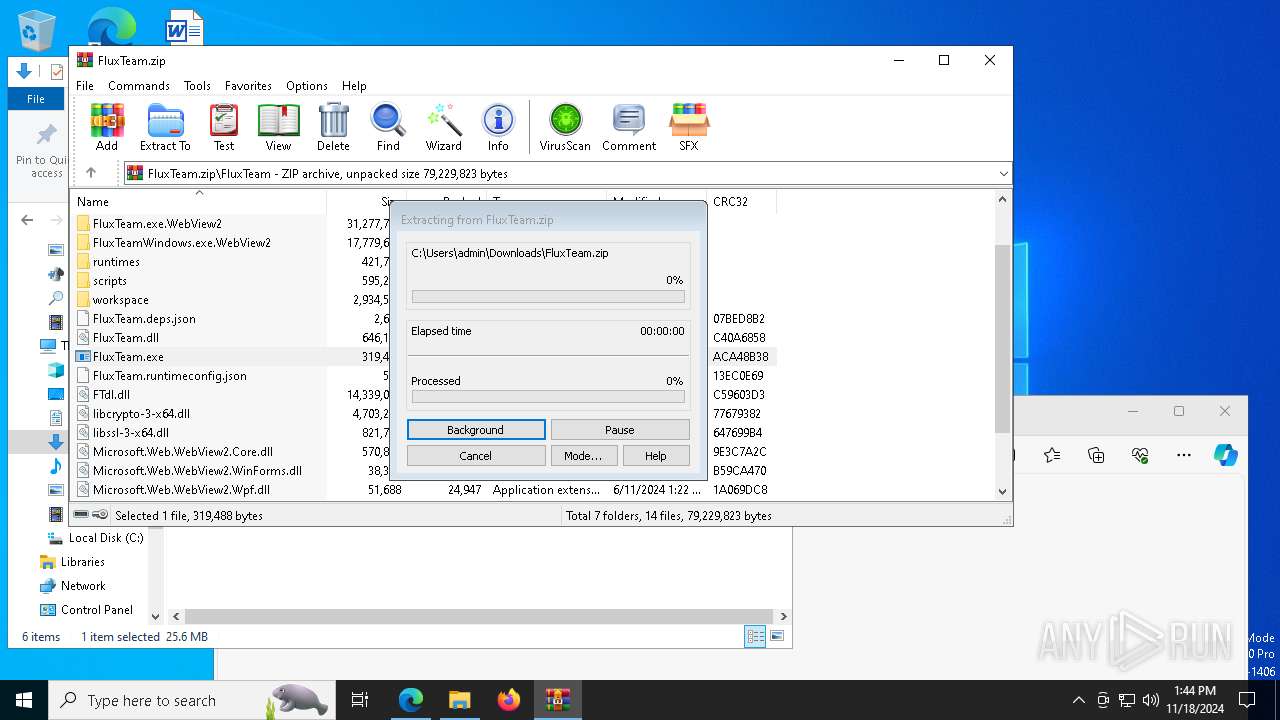The height and width of the screenshot is (720, 1280).
Task: Cancel the extraction
Action: click(476, 456)
